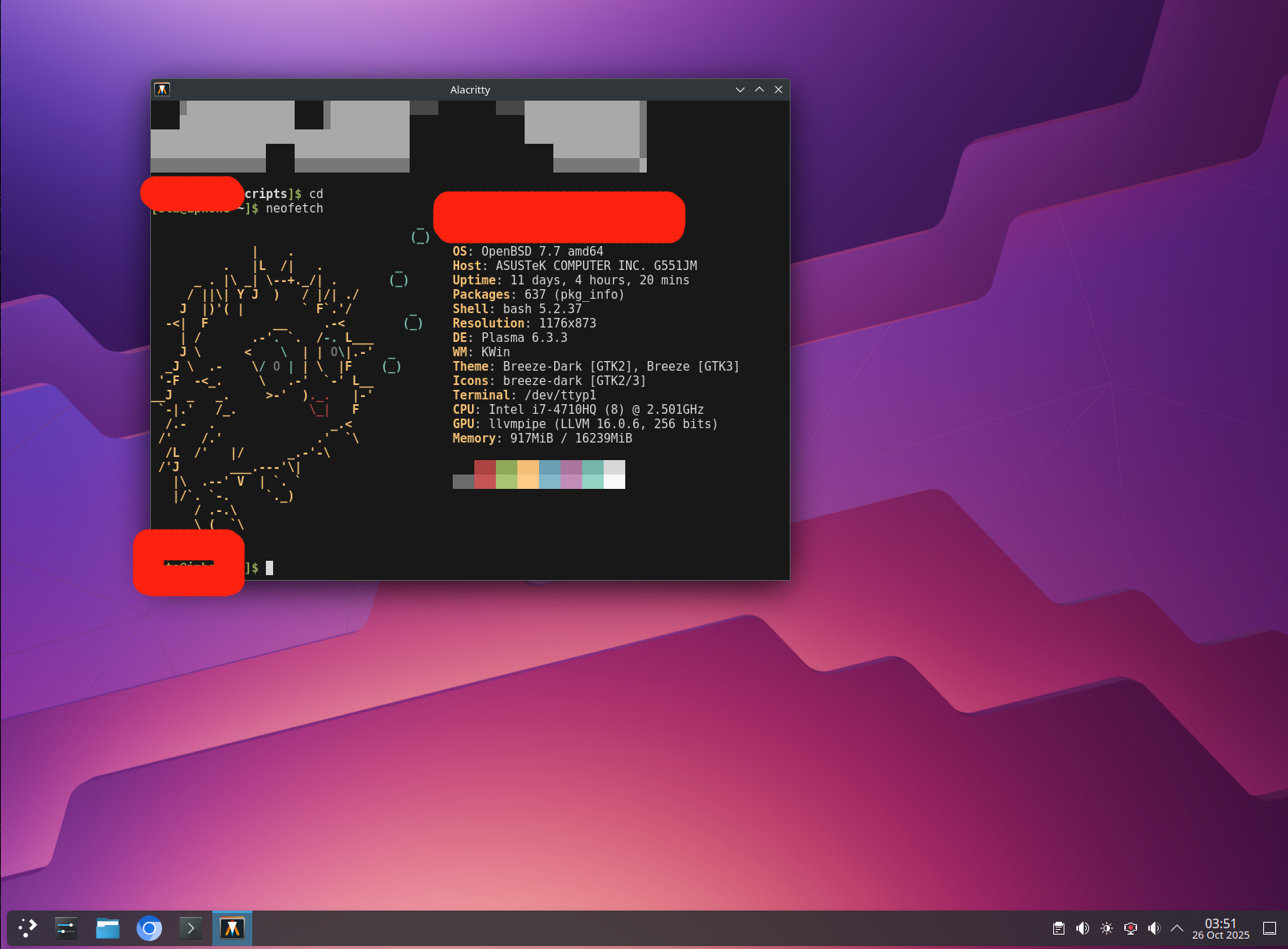This screenshot has height=949, width=1288.
Task: Close the Alacritty window
Action: tap(779, 89)
